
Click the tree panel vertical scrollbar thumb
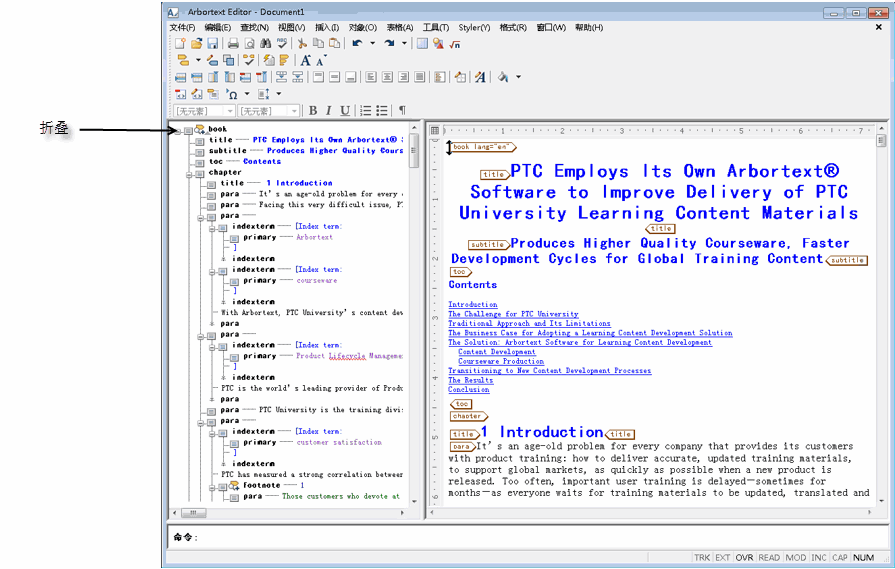pos(414,150)
